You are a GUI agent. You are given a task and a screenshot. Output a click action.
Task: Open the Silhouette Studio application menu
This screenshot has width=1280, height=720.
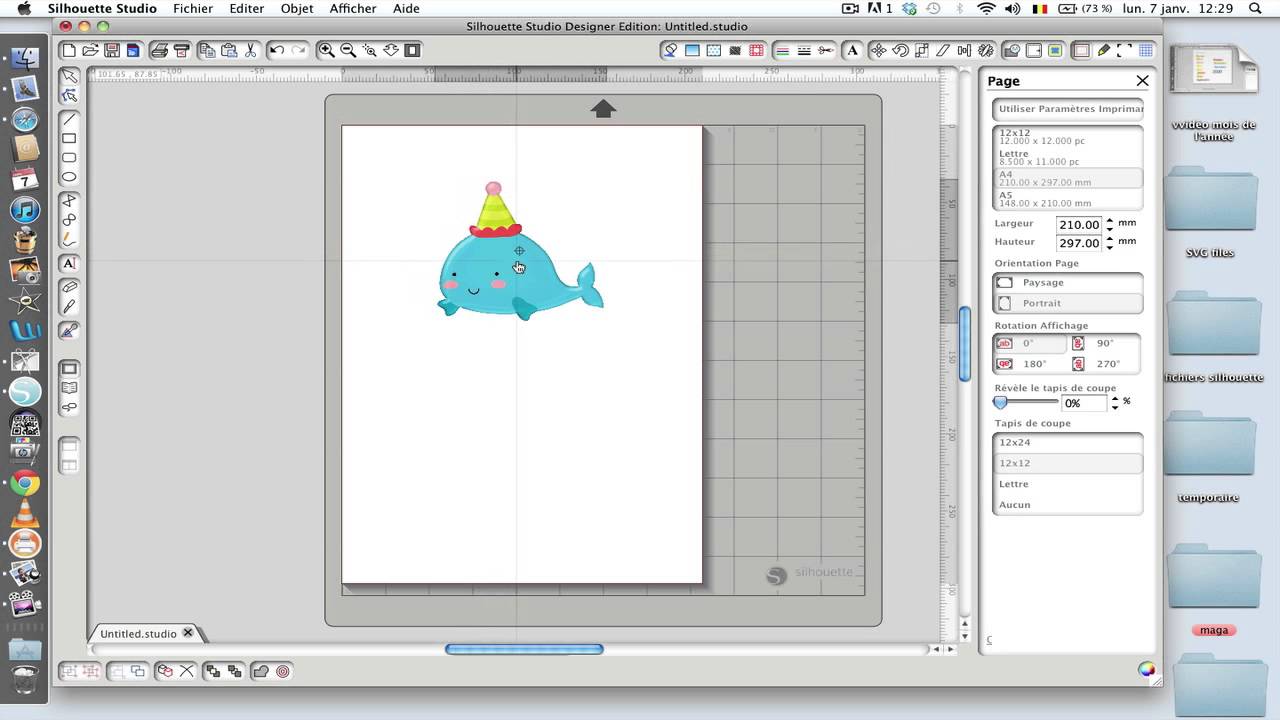click(102, 9)
